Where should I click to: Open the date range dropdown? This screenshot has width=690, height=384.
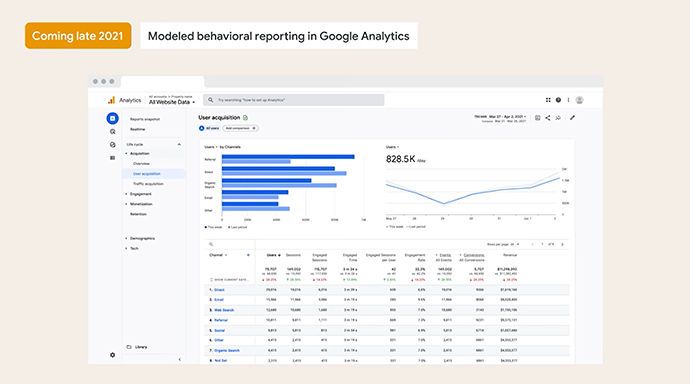pos(500,117)
